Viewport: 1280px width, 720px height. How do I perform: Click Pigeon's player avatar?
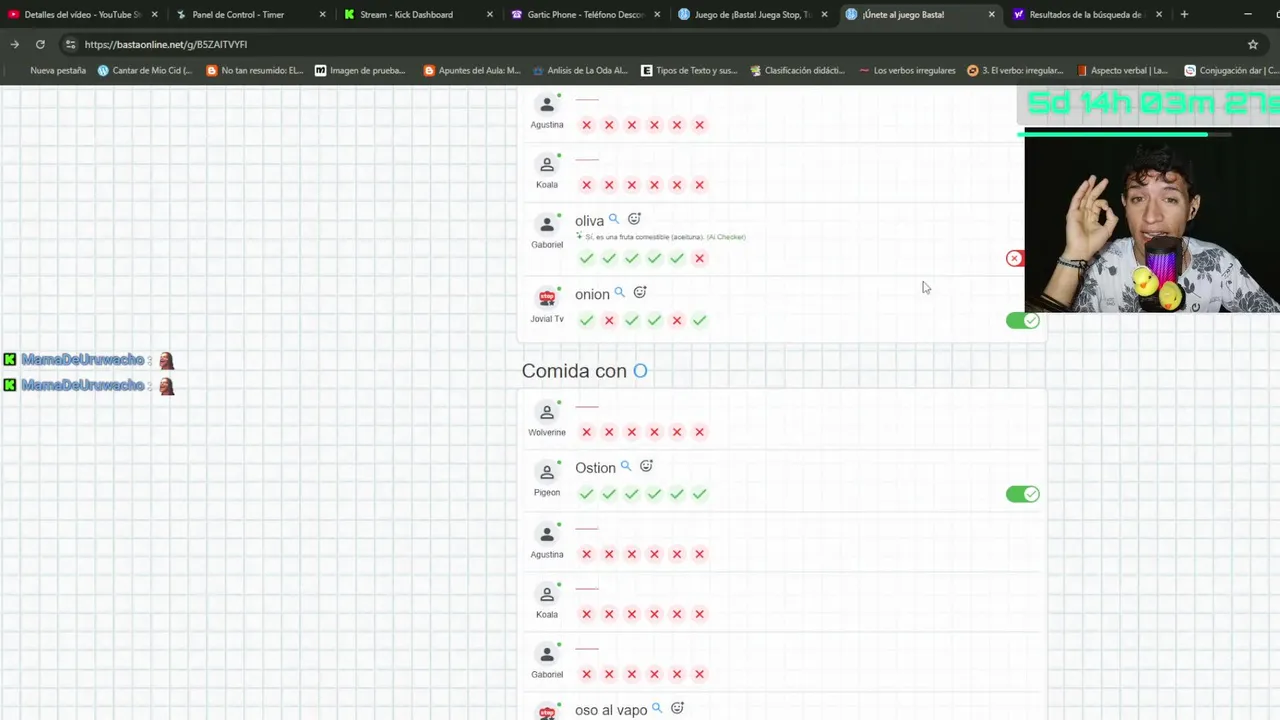[x=547, y=472]
